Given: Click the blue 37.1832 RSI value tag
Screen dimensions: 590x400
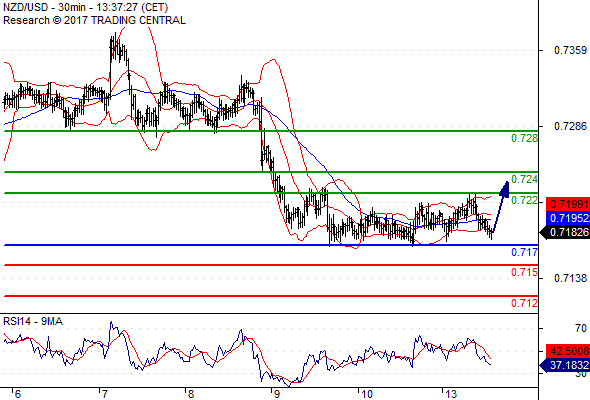Looking at the screenshot, I should [x=564, y=365].
